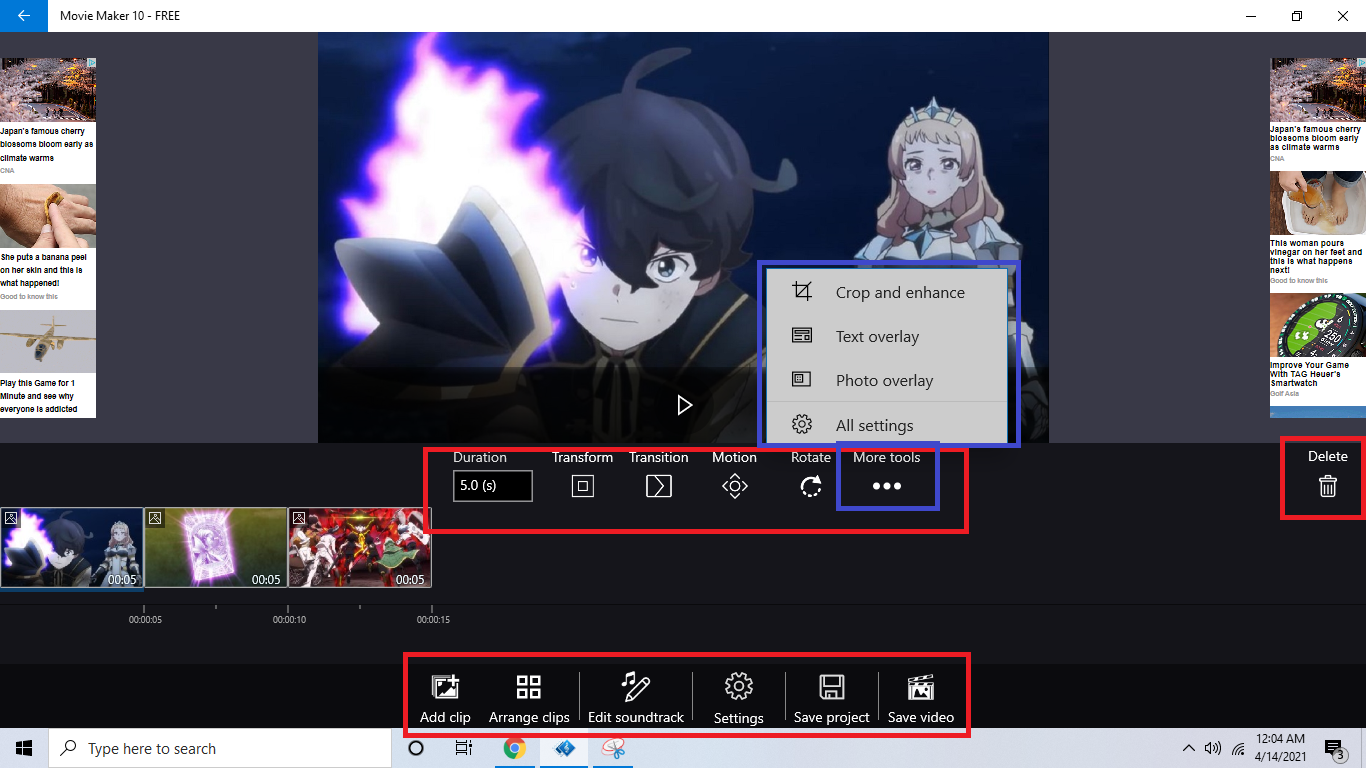Select Crop and enhance
The image size is (1366, 768).
tap(885, 292)
